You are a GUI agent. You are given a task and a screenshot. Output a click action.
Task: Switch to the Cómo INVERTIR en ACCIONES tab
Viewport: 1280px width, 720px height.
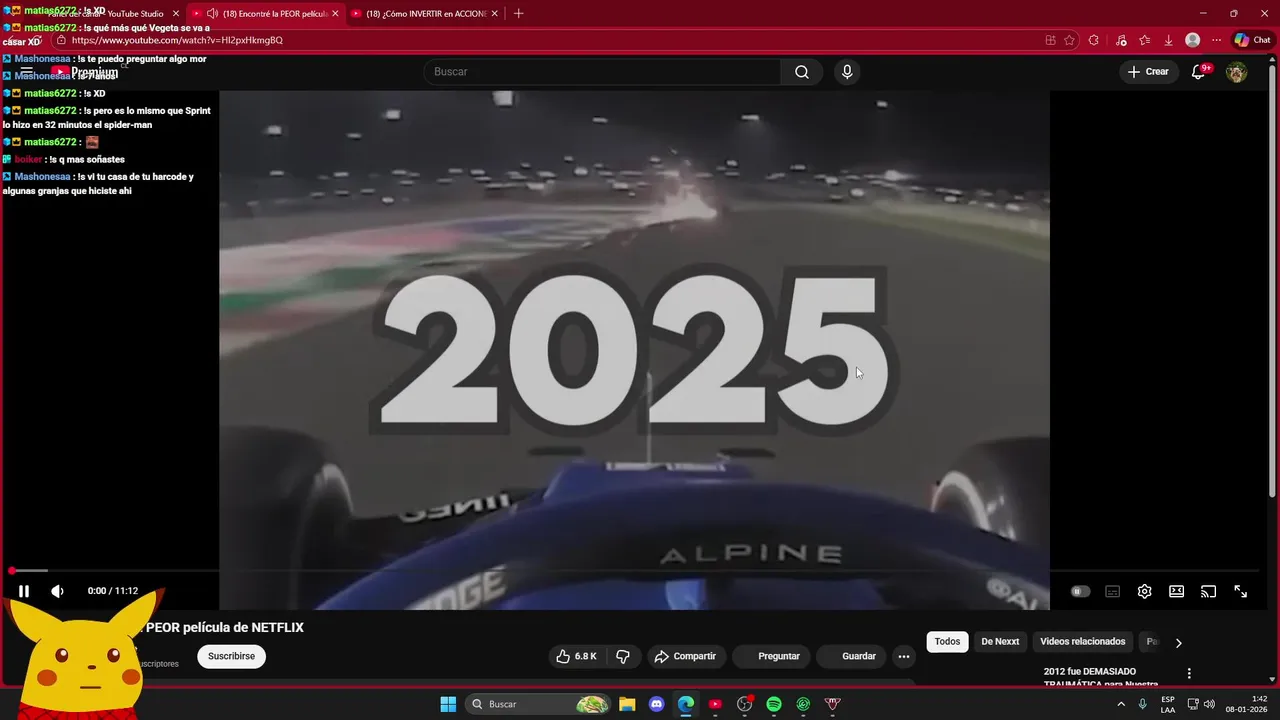[x=427, y=14]
